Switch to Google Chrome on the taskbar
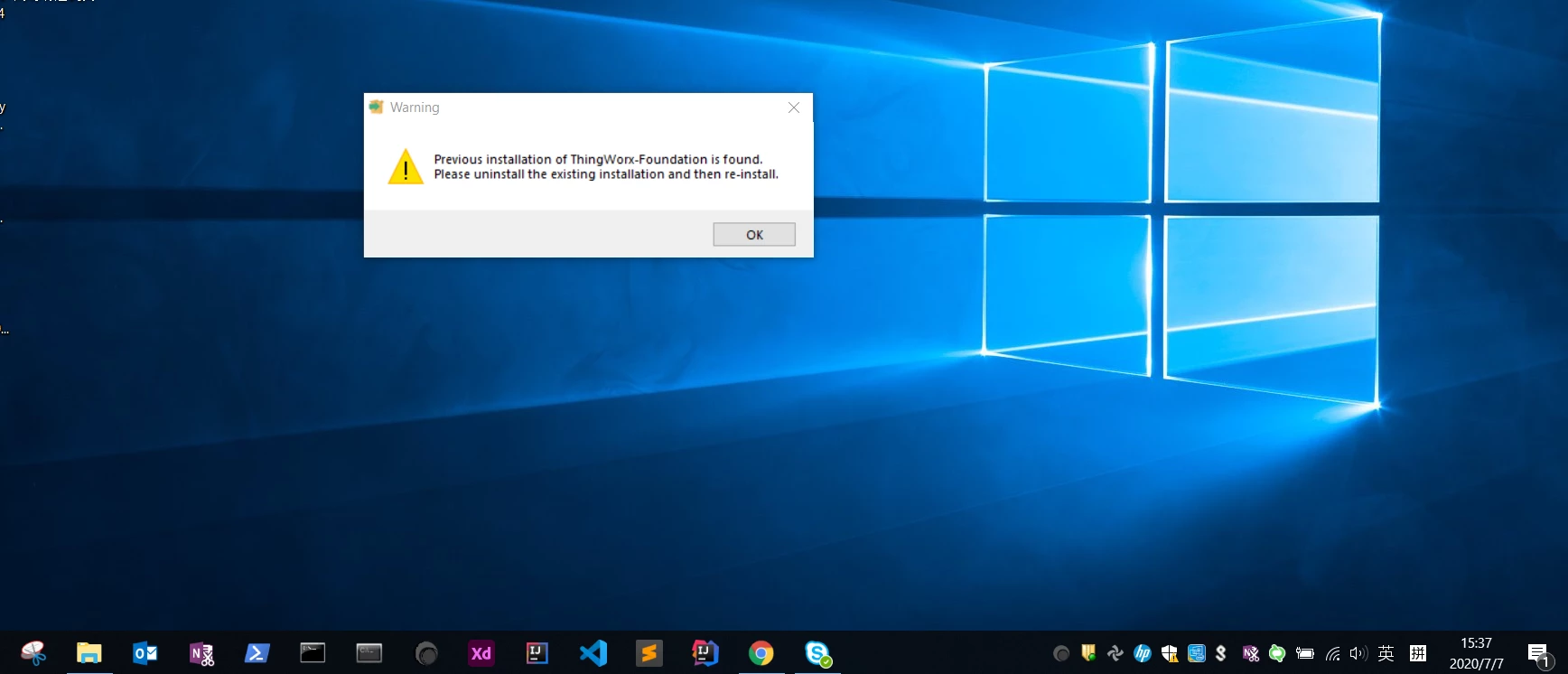The height and width of the screenshot is (674, 1568). 761,652
